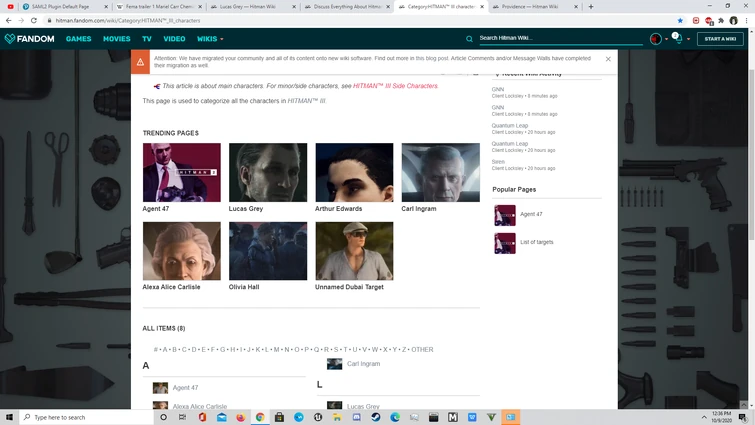This screenshot has height=425, width=755.
Task: Close the Providence Hitman Wiki tab
Action: coord(576,7)
